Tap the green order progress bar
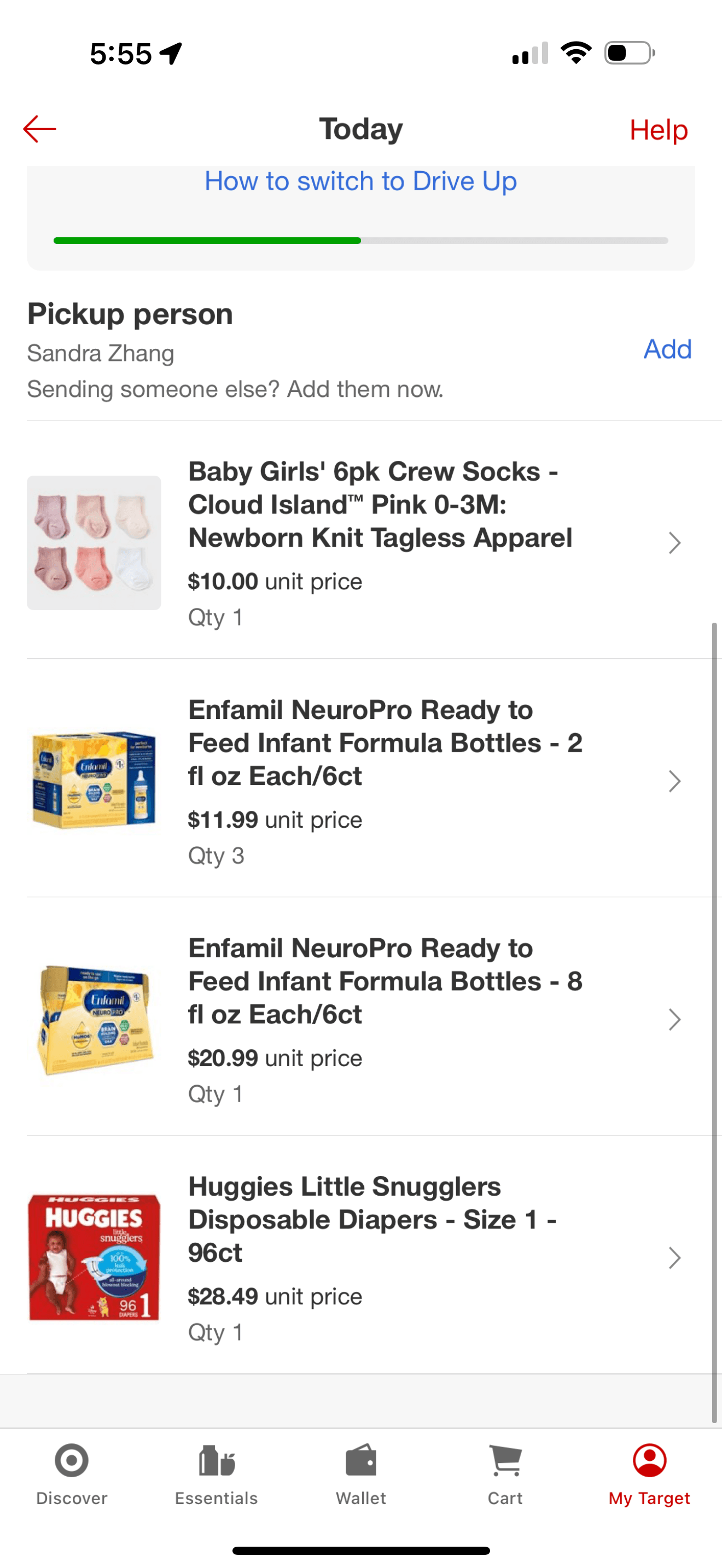Image resolution: width=722 pixels, height=1568 pixels. click(x=207, y=241)
